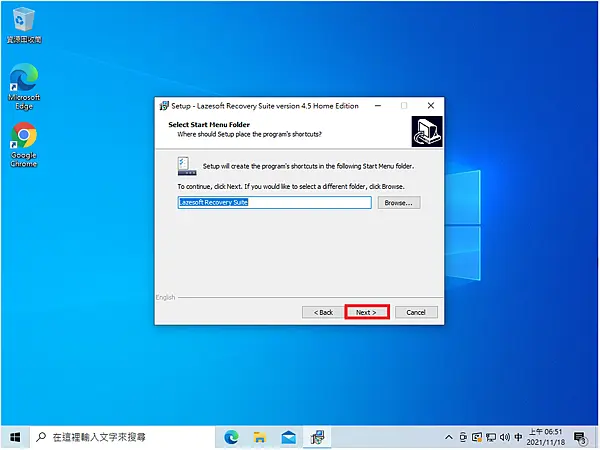The image size is (600, 450).
Task: Select the Google Chrome desktop shortcut
Action: (24, 145)
